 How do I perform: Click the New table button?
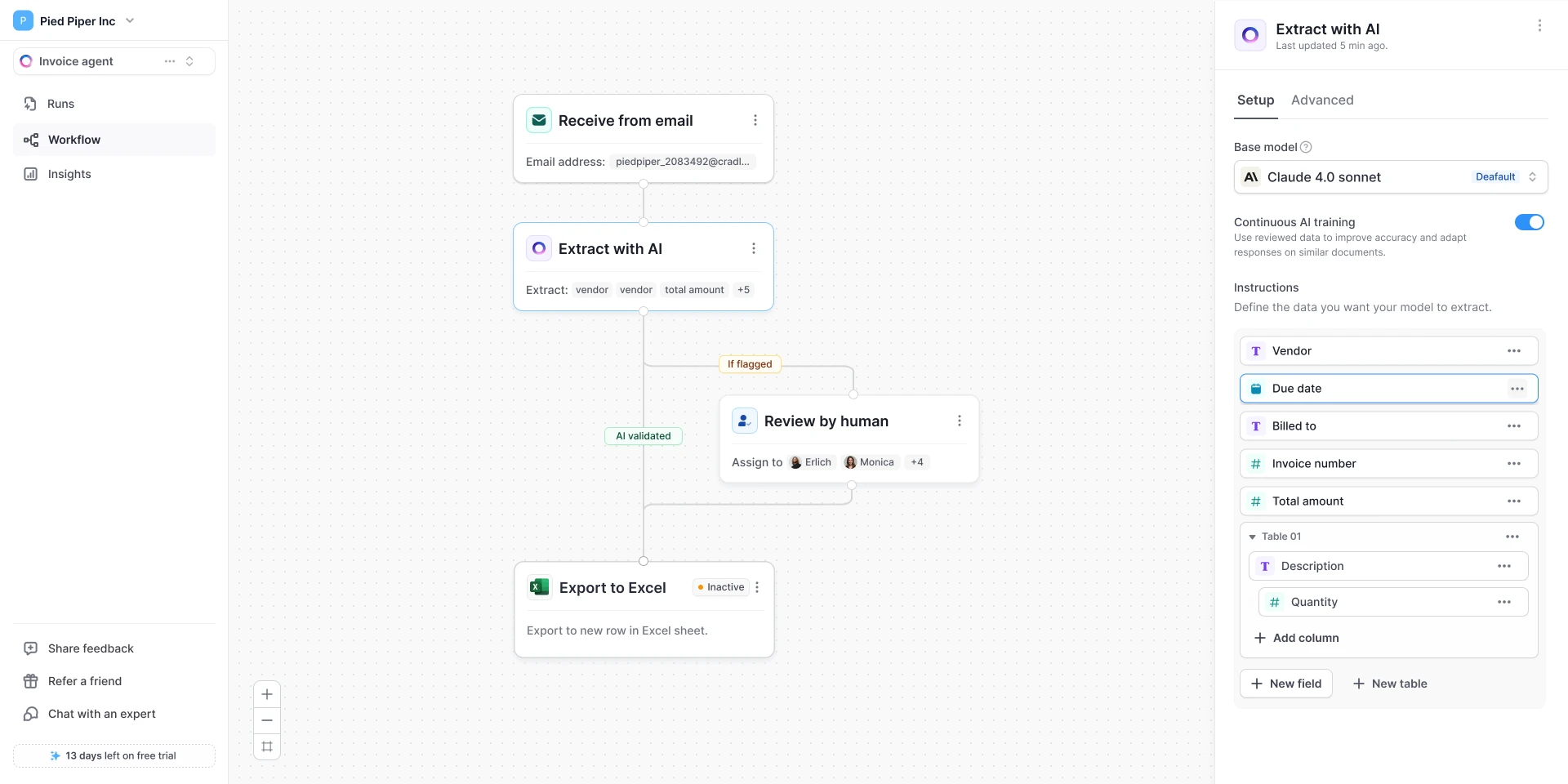click(1390, 684)
